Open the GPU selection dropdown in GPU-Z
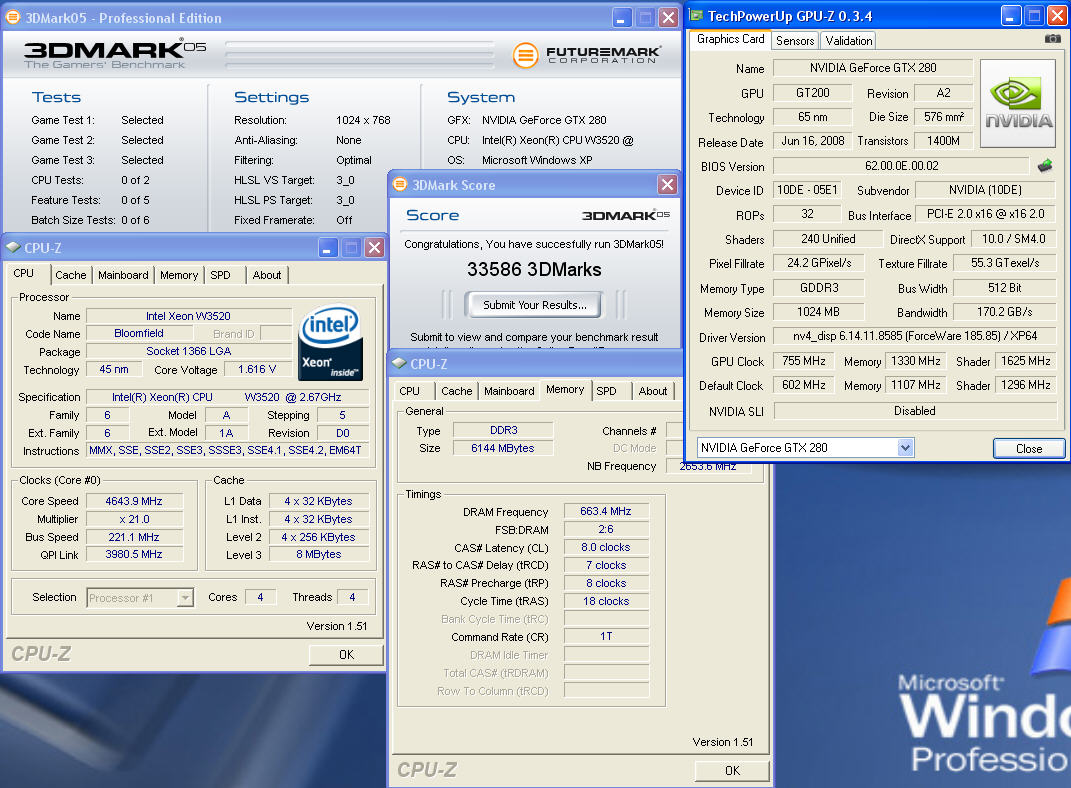 [x=905, y=448]
